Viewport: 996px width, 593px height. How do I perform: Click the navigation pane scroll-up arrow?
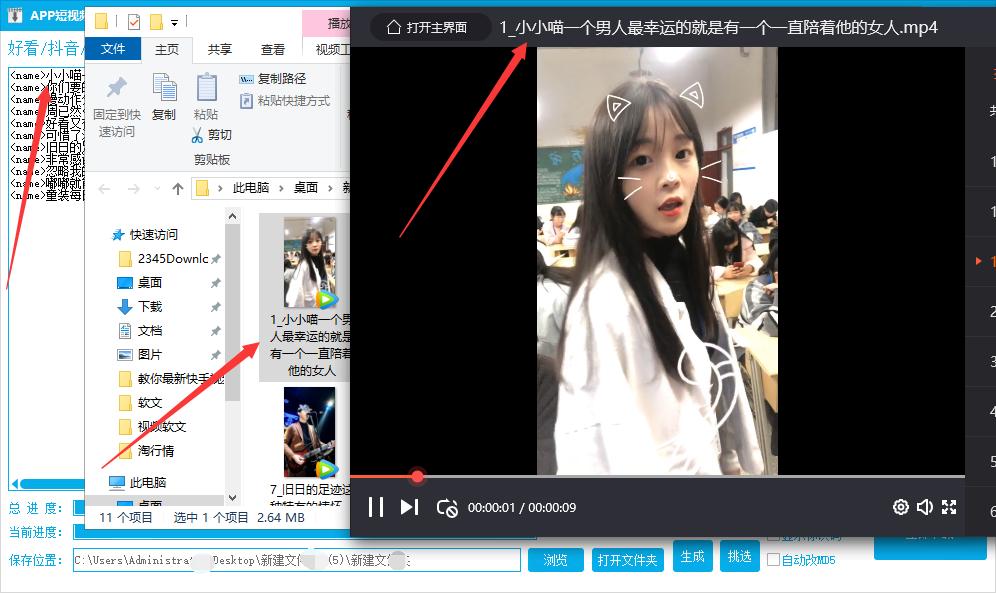[232, 217]
